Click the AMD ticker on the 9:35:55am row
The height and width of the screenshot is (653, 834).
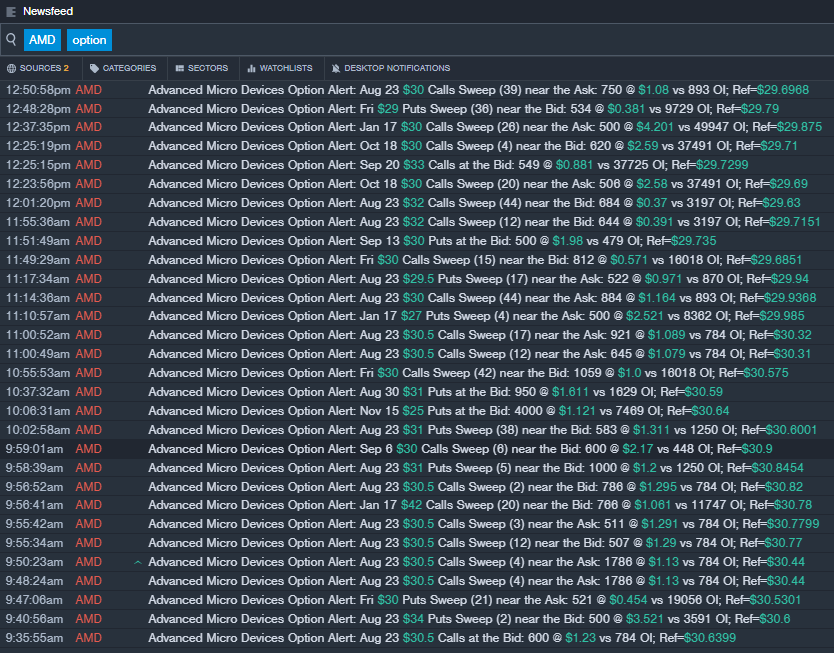[x=88, y=638]
